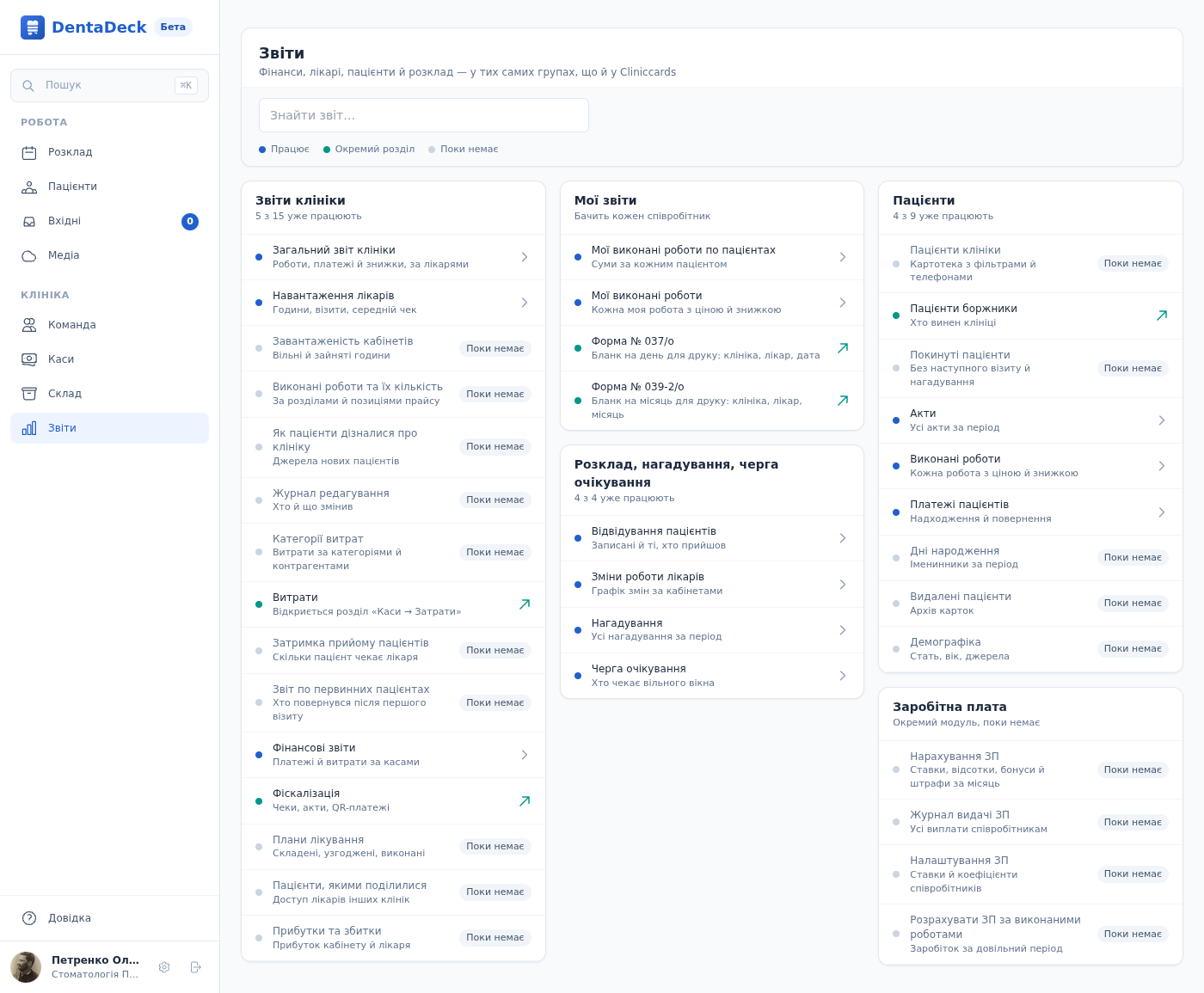Screen dimensions: 1204x993
Task: Click the Пацієнти people icon
Action: point(29,187)
